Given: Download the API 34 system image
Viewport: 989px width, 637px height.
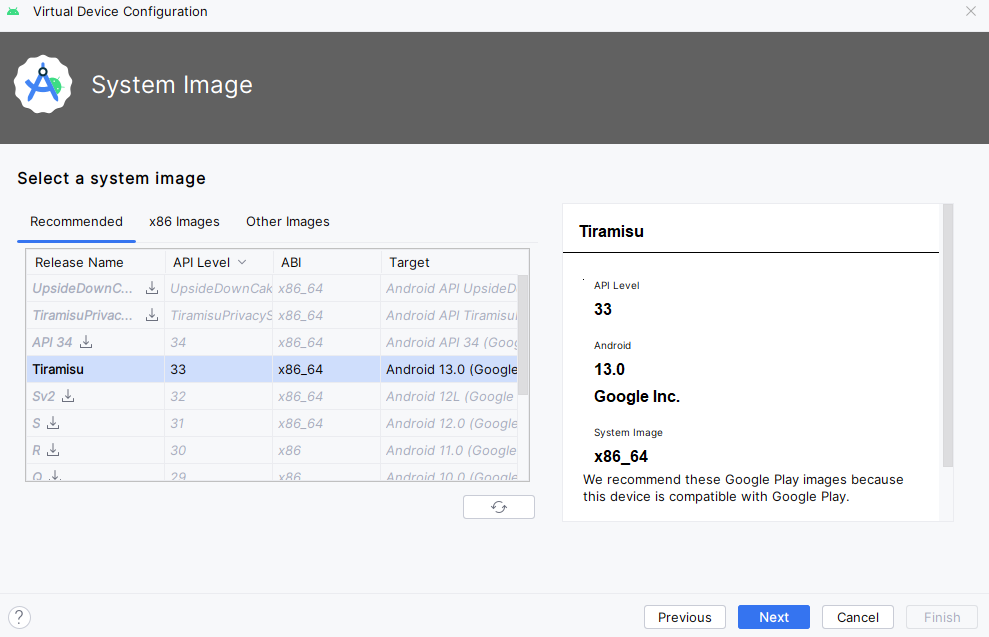Looking at the screenshot, I should tap(86, 342).
